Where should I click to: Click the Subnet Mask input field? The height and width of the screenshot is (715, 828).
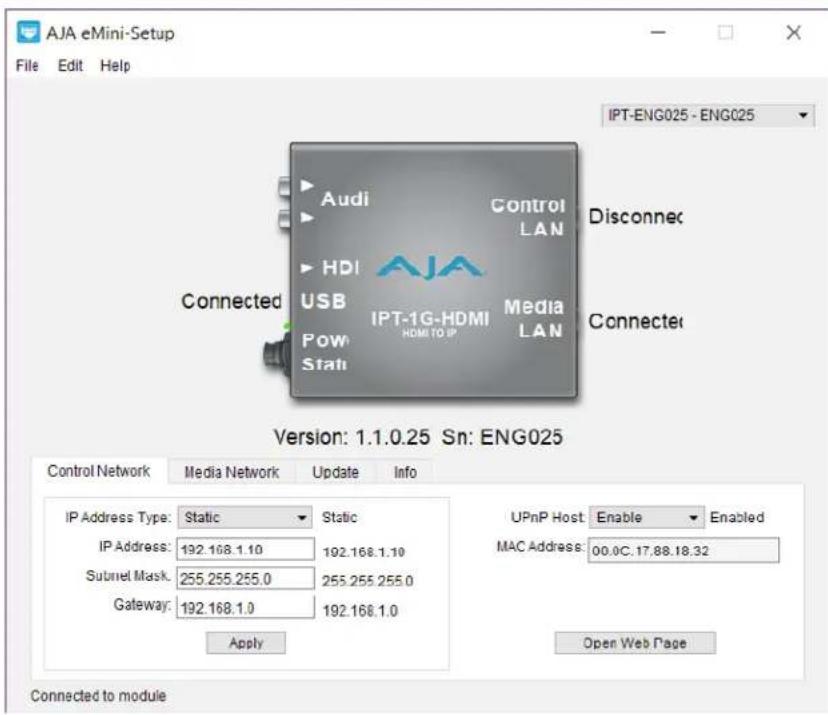[x=246, y=579]
